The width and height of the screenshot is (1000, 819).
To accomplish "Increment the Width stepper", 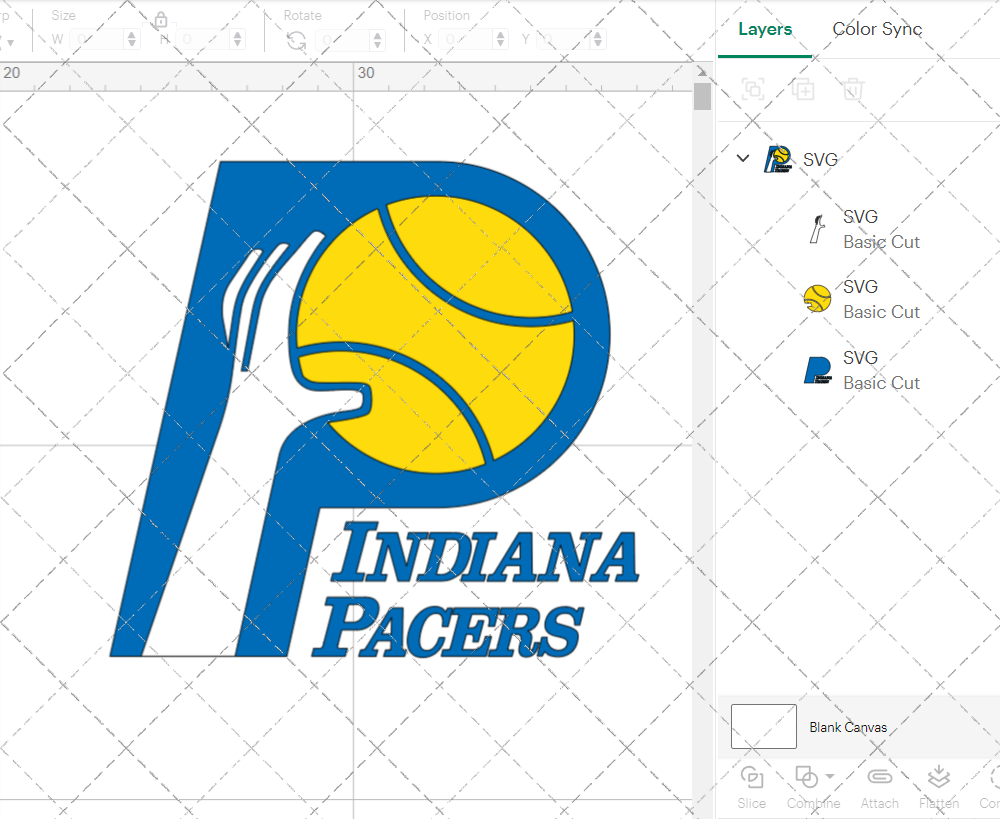I will 132,34.
